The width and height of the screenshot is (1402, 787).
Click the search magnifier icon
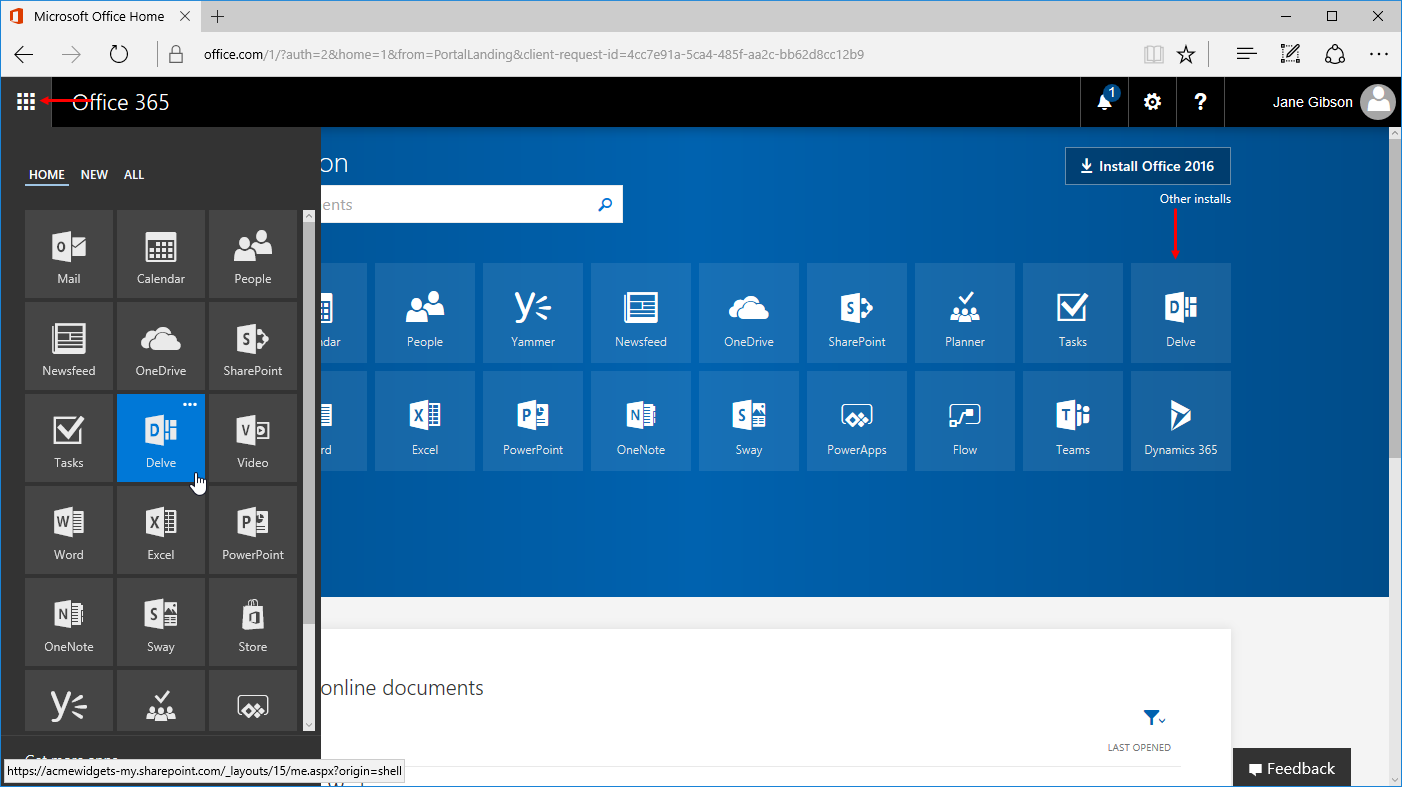(x=605, y=205)
